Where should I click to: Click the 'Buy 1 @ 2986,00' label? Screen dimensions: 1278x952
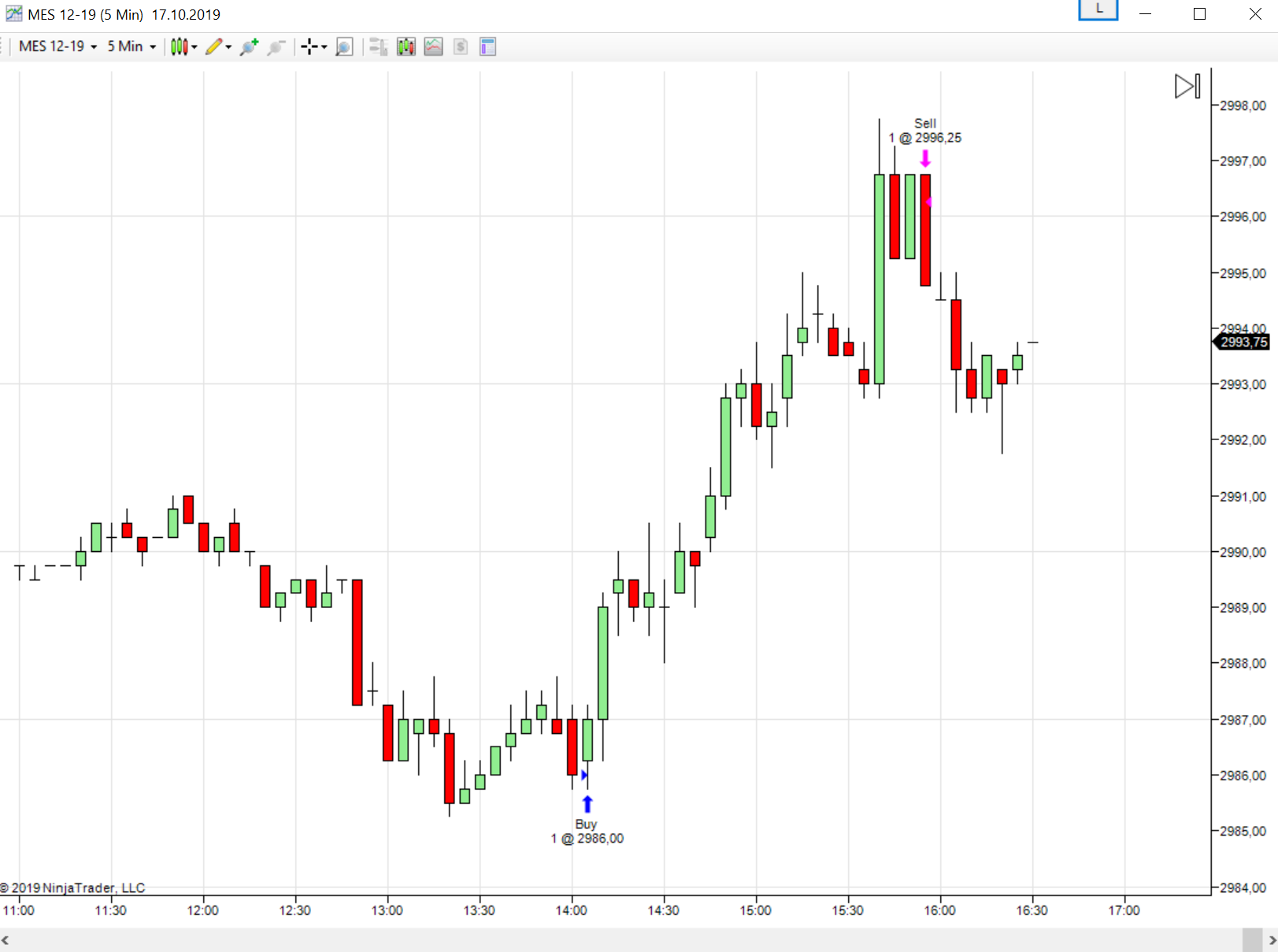pyautogui.click(x=587, y=832)
